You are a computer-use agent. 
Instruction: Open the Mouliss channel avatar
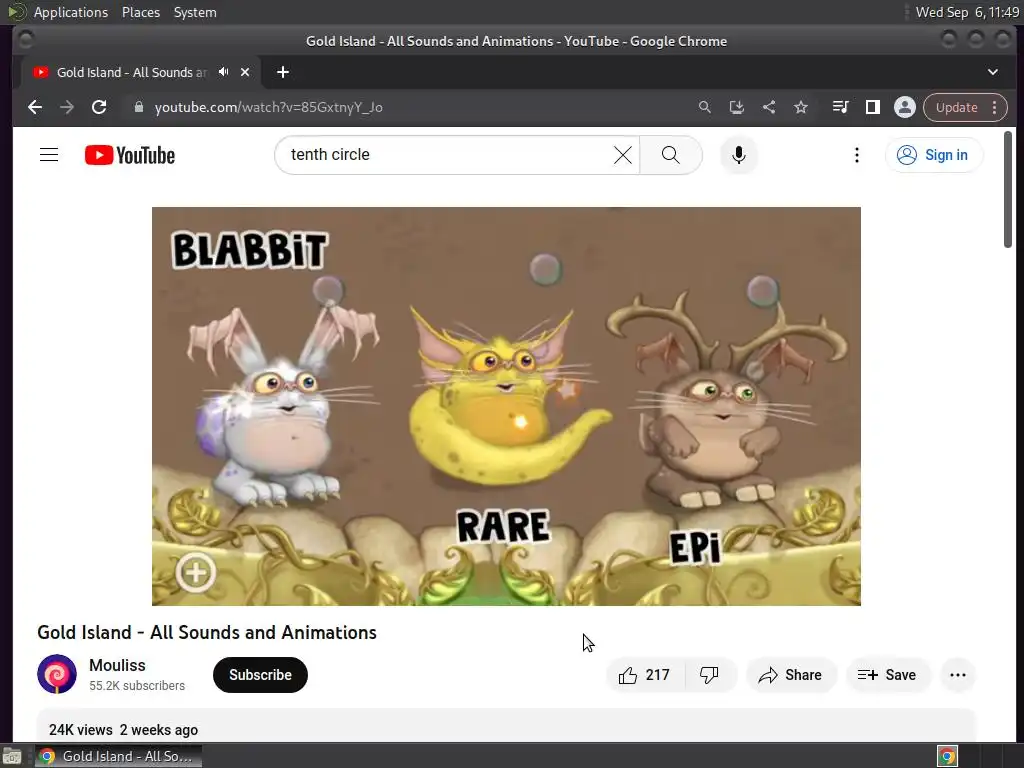click(57, 674)
